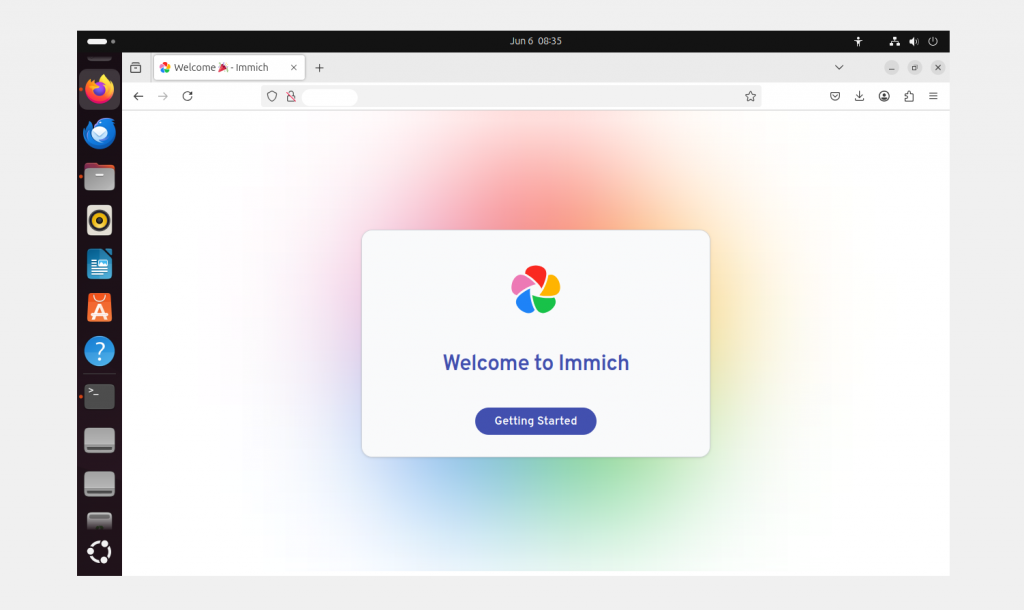Open the accessibility menu in top bar

[858, 41]
